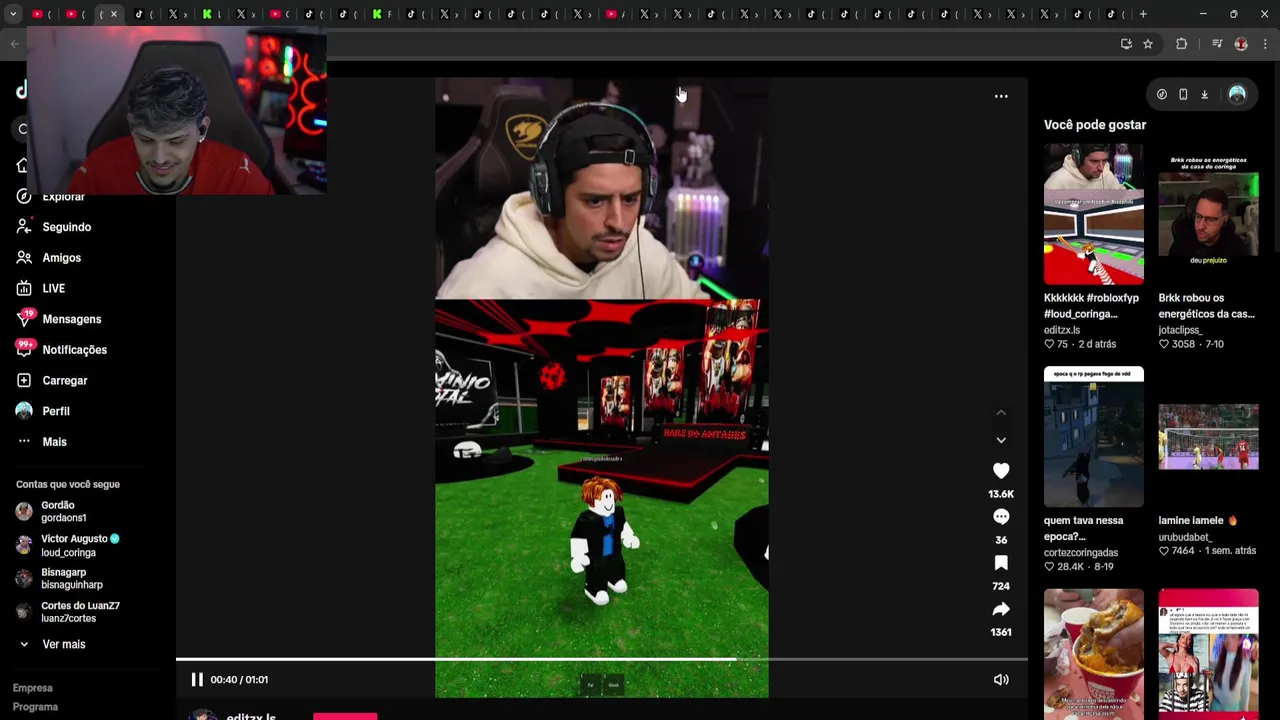Image resolution: width=1280 pixels, height=720 pixels.
Task: Pause the playing video
Action: click(197, 680)
